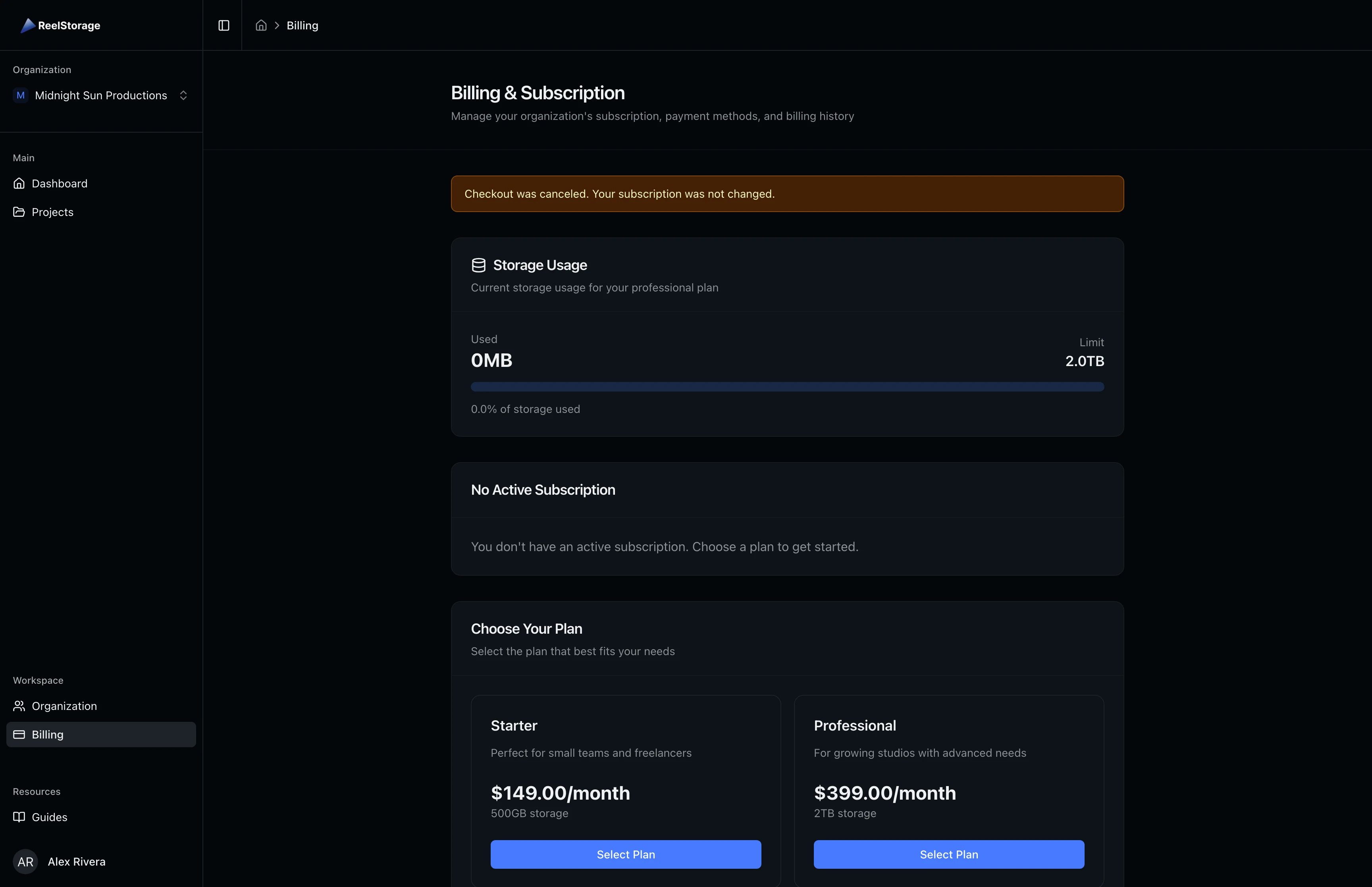Click the Projects folder icon
This screenshot has height=887, width=1372.
point(19,212)
